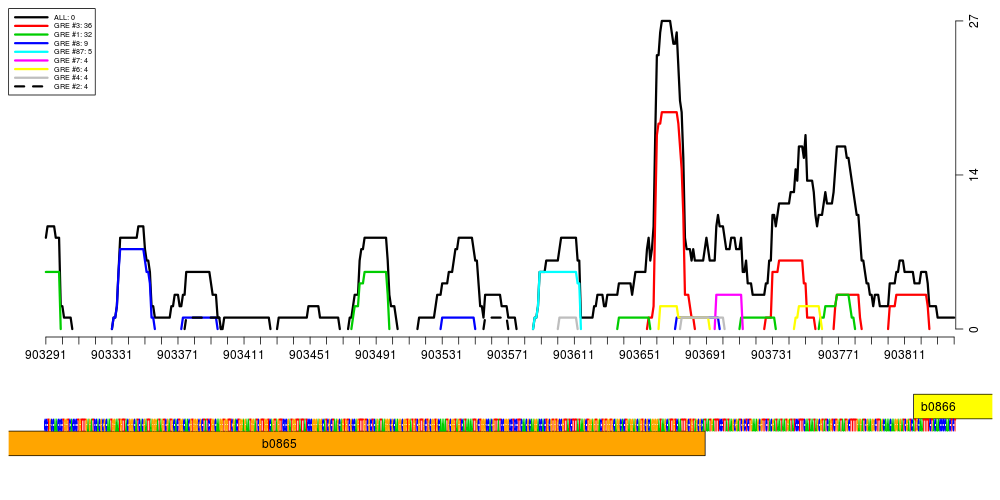Select the cyan legend line
The height and width of the screenshot is (500, 1000).
[31, 51]
